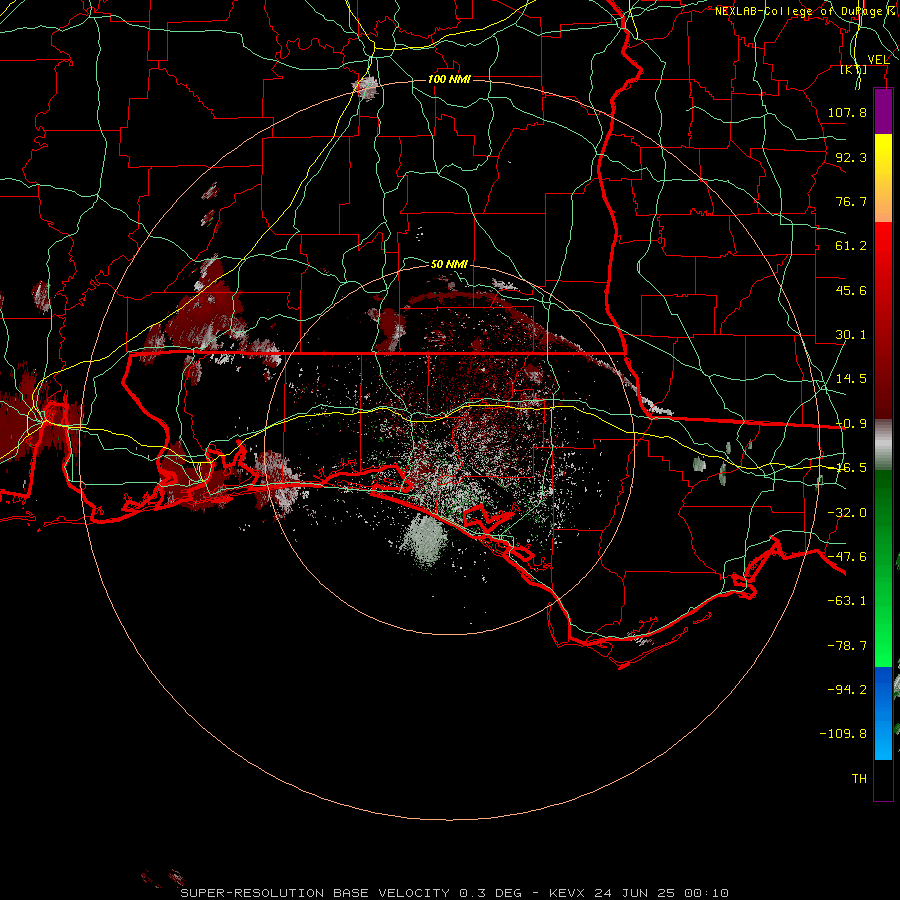The image size is (900, 900).
Task: Click the gray segment of the color bar
Action: pyautogui.click(x=883, y=445)
